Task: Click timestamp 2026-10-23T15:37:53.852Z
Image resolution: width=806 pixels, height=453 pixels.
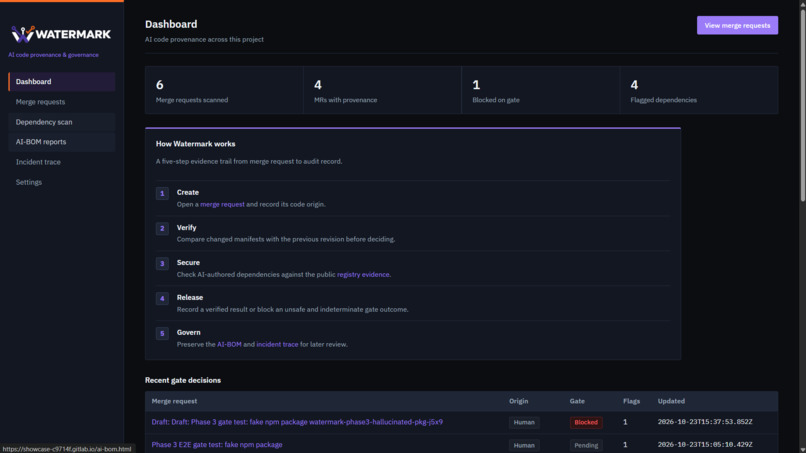Action: pyautogui.click(x=705, y=422)
